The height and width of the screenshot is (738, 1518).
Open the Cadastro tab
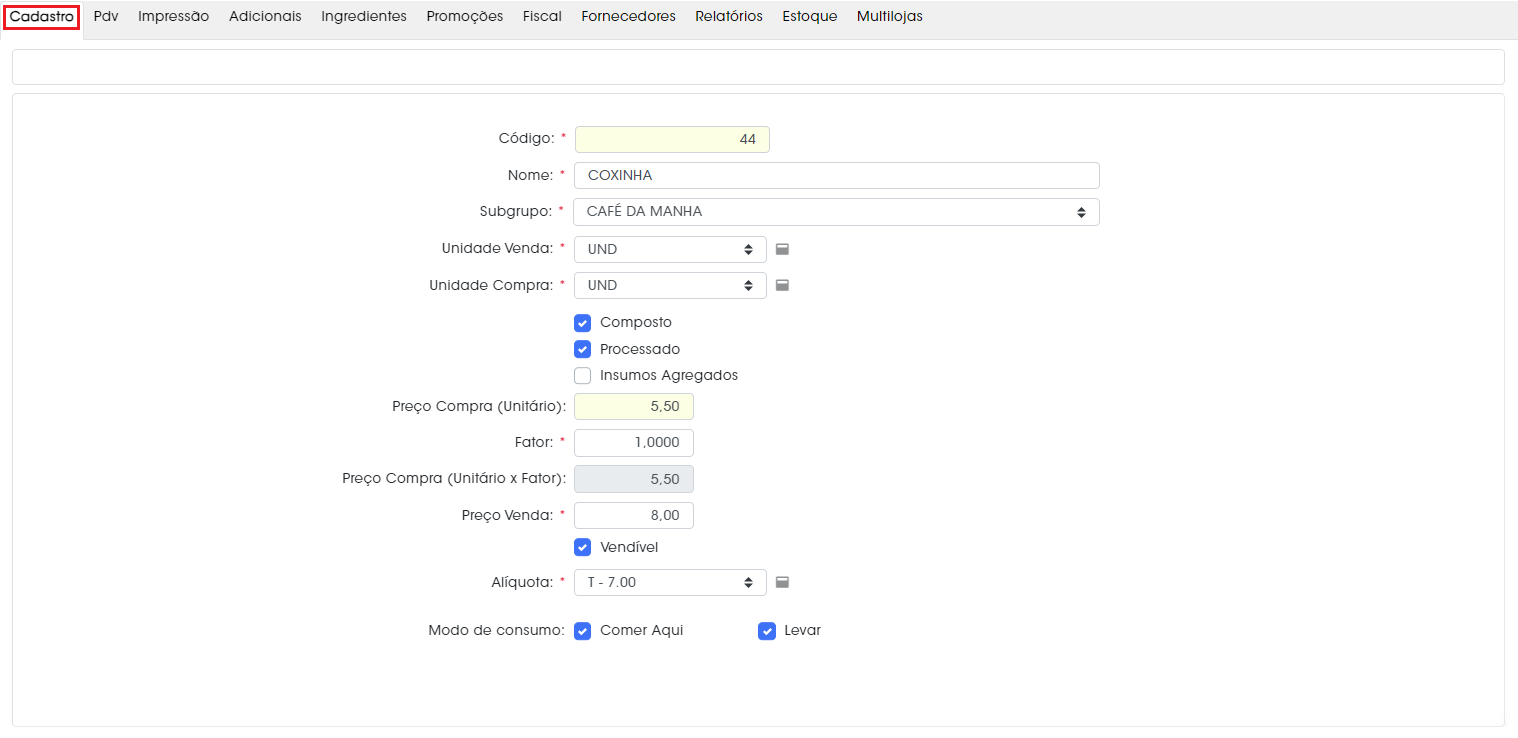point(41,16)
